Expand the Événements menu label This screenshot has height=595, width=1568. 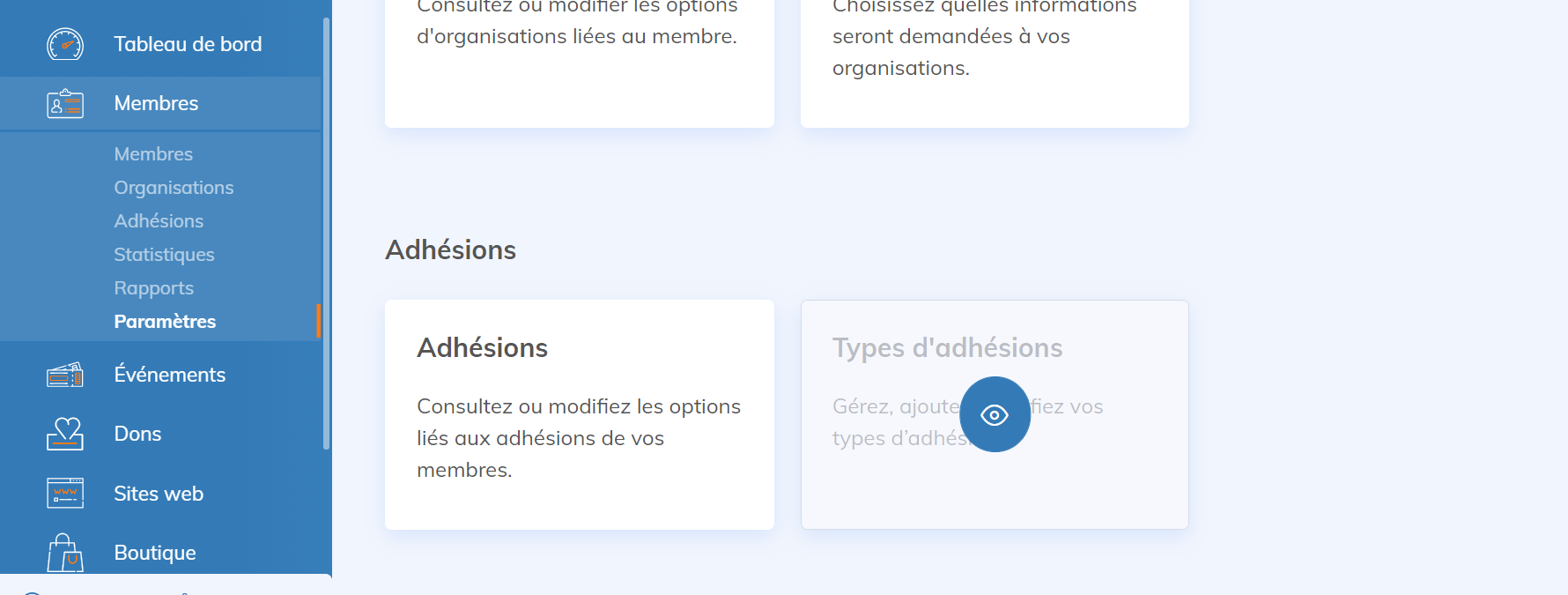(x=169, y=375)
